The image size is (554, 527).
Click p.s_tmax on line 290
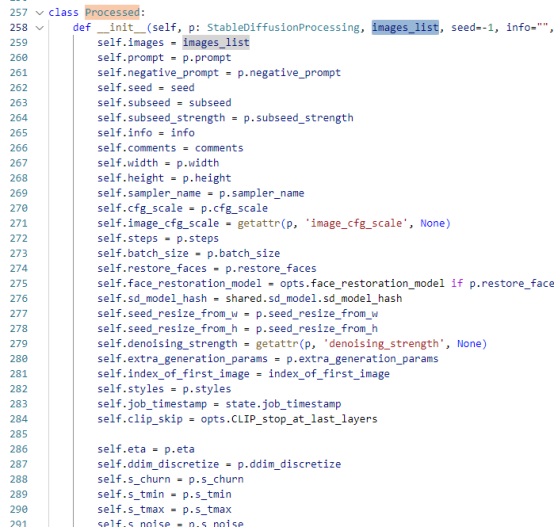point(207,509)
